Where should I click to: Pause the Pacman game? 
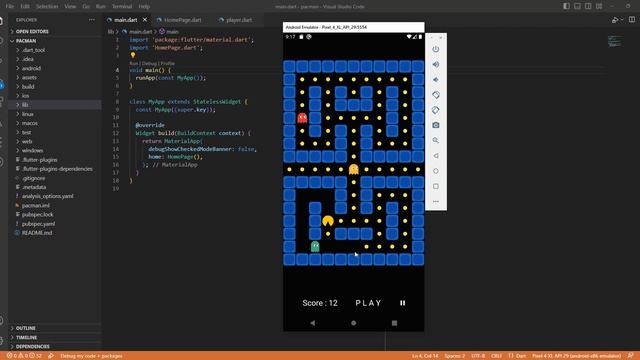tap(402, 303)
